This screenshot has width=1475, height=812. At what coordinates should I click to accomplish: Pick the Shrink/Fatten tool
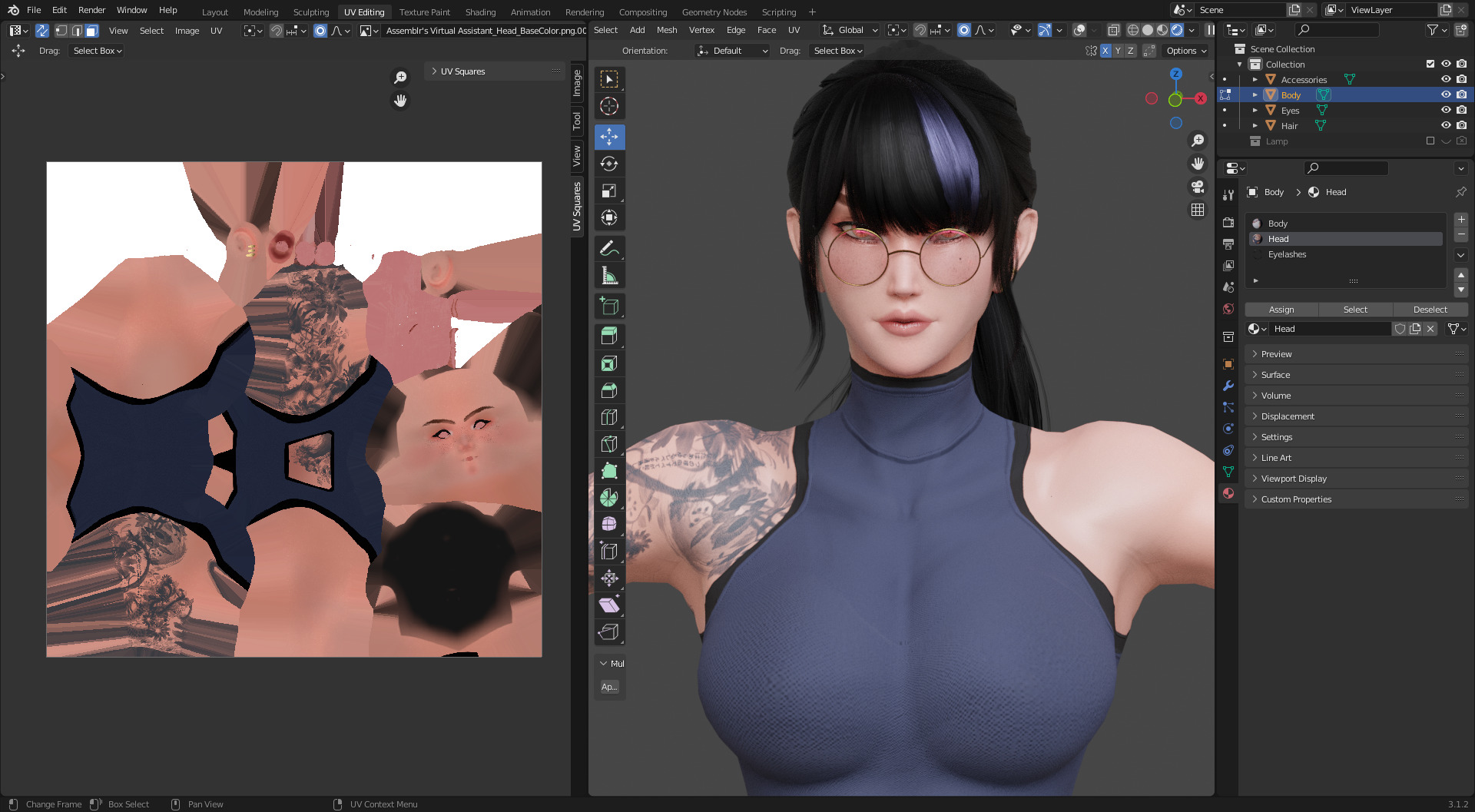[609, 578]
